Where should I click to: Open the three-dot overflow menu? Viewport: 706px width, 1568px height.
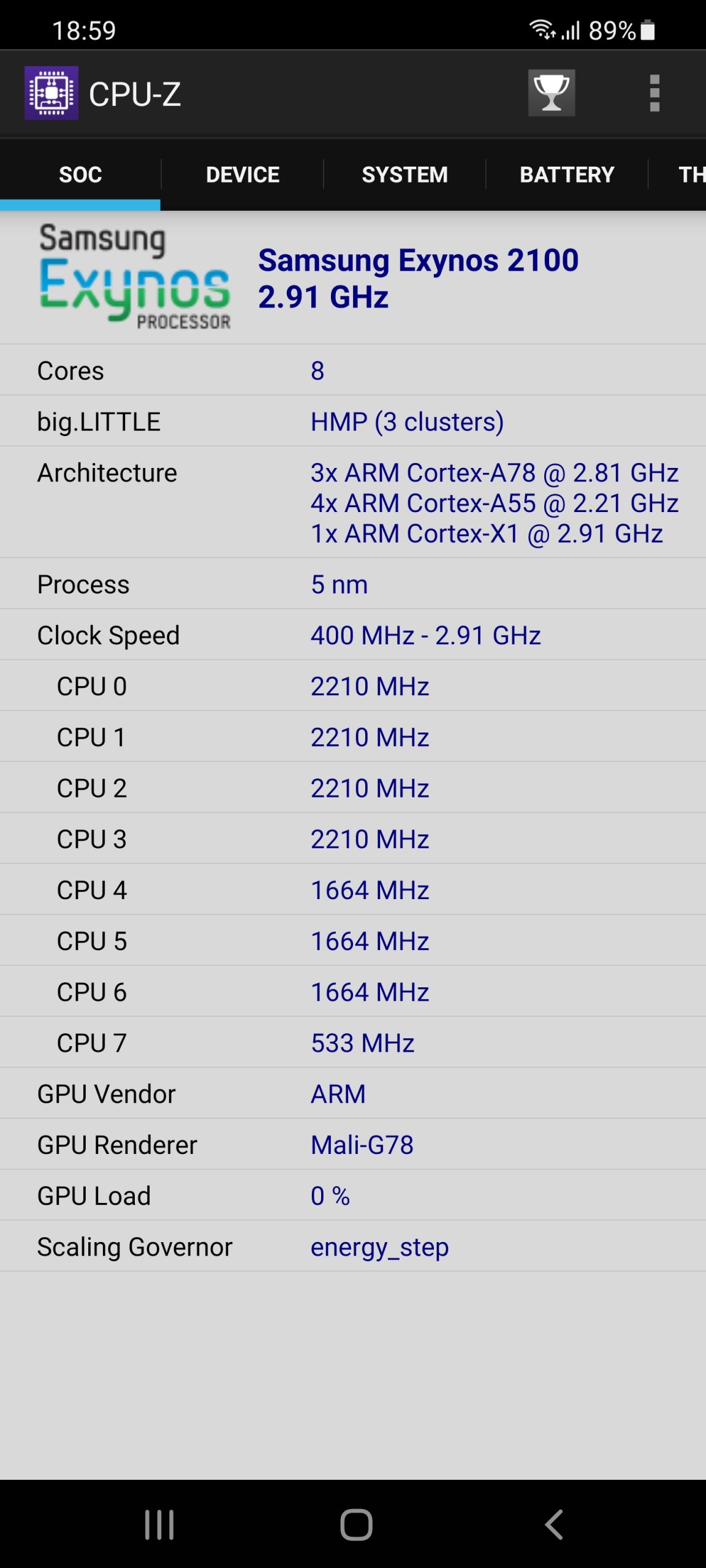tap(655, 93)
